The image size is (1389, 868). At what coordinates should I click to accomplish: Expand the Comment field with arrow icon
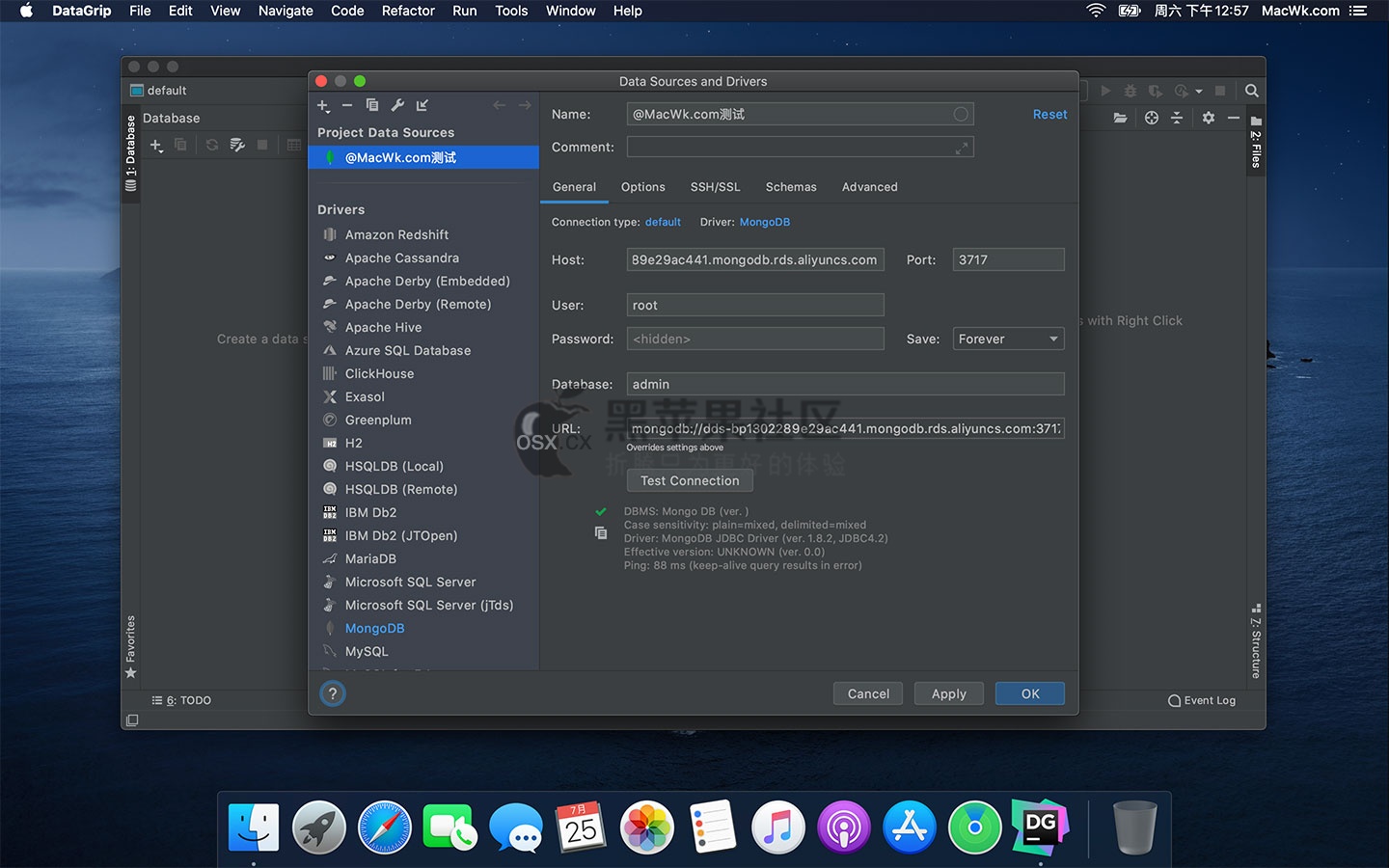click(x=962, y=148)
